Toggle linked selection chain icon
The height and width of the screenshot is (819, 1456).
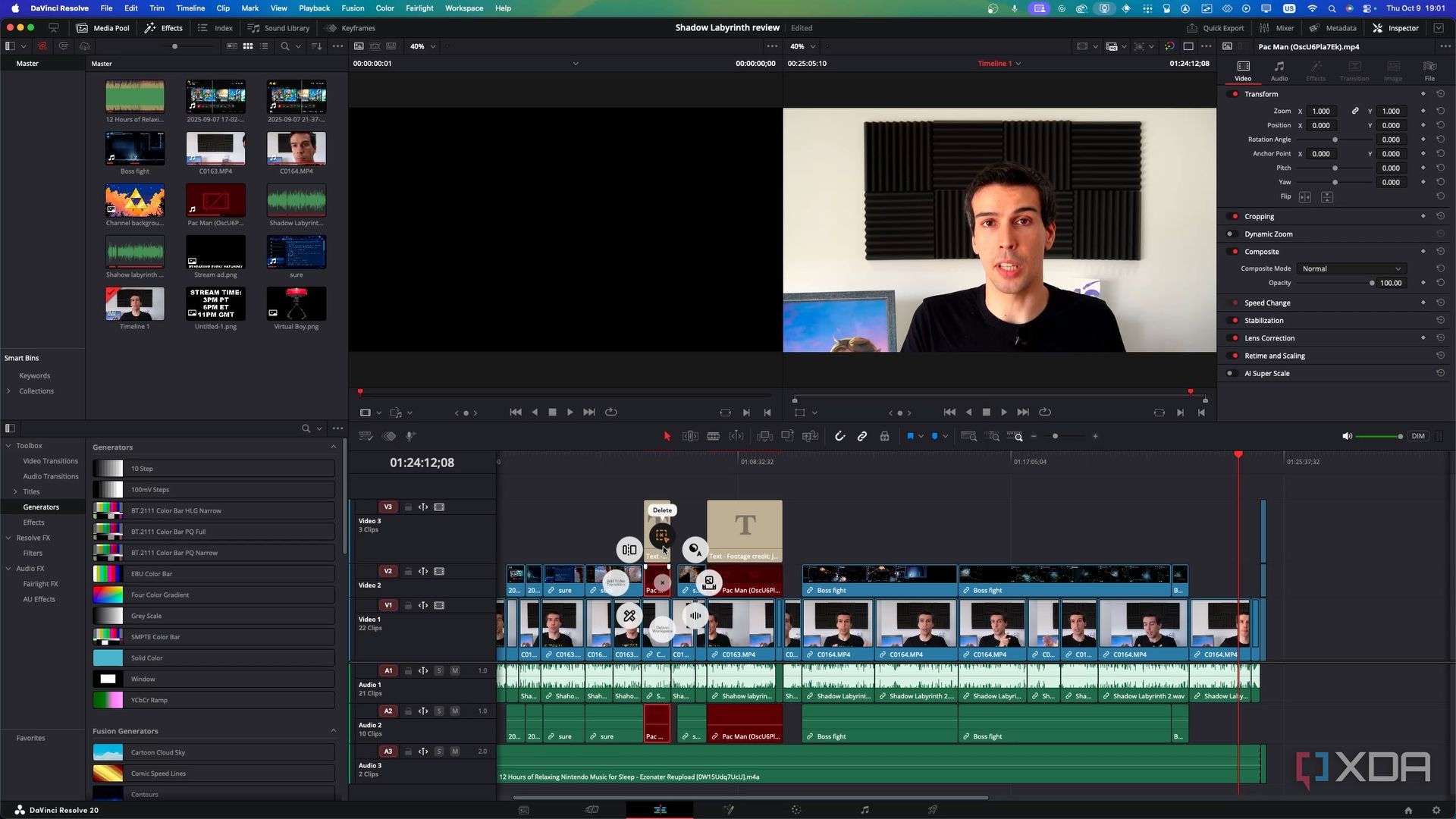point(862,436)
